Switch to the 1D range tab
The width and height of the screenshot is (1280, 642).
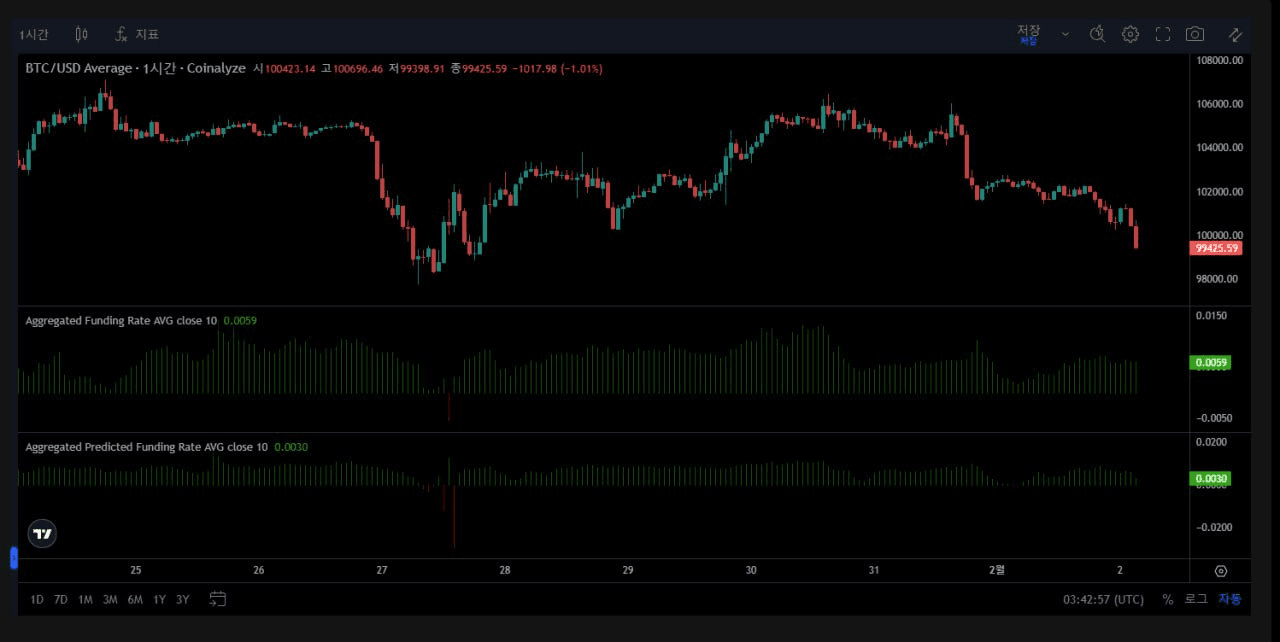click(36, 599)
